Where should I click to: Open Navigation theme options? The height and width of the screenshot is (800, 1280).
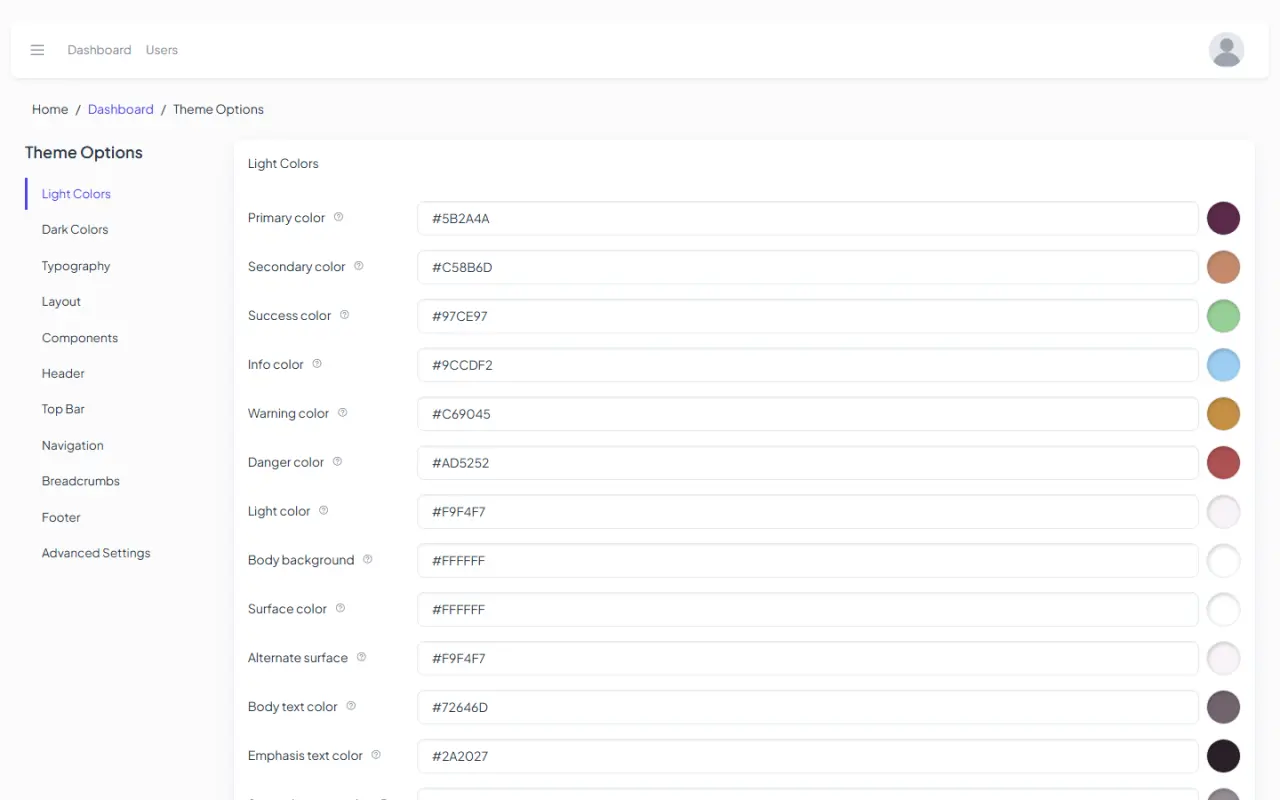tap(73, 446)
